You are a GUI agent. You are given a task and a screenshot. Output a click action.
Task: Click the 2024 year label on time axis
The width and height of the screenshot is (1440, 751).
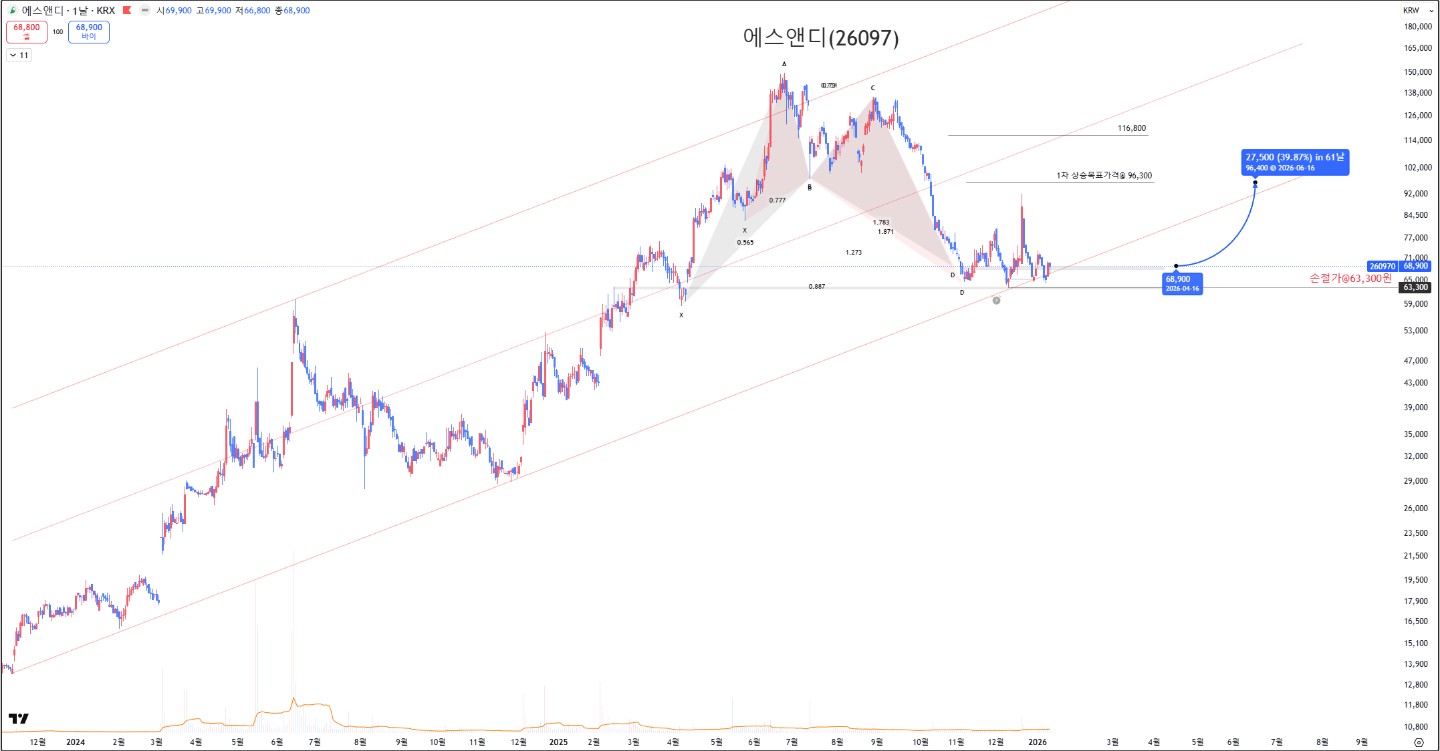click(x=74, y=742)
